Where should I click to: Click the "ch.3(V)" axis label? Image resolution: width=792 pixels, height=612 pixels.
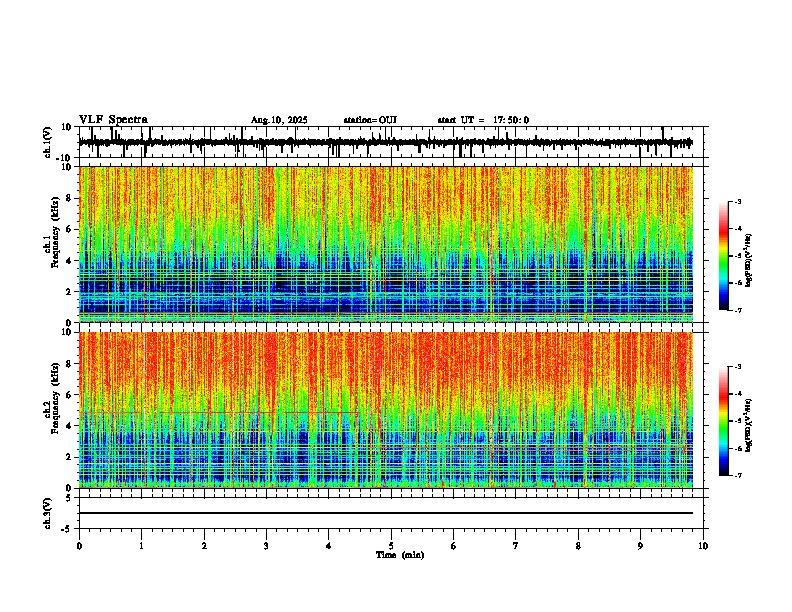[x=48, y=514]
